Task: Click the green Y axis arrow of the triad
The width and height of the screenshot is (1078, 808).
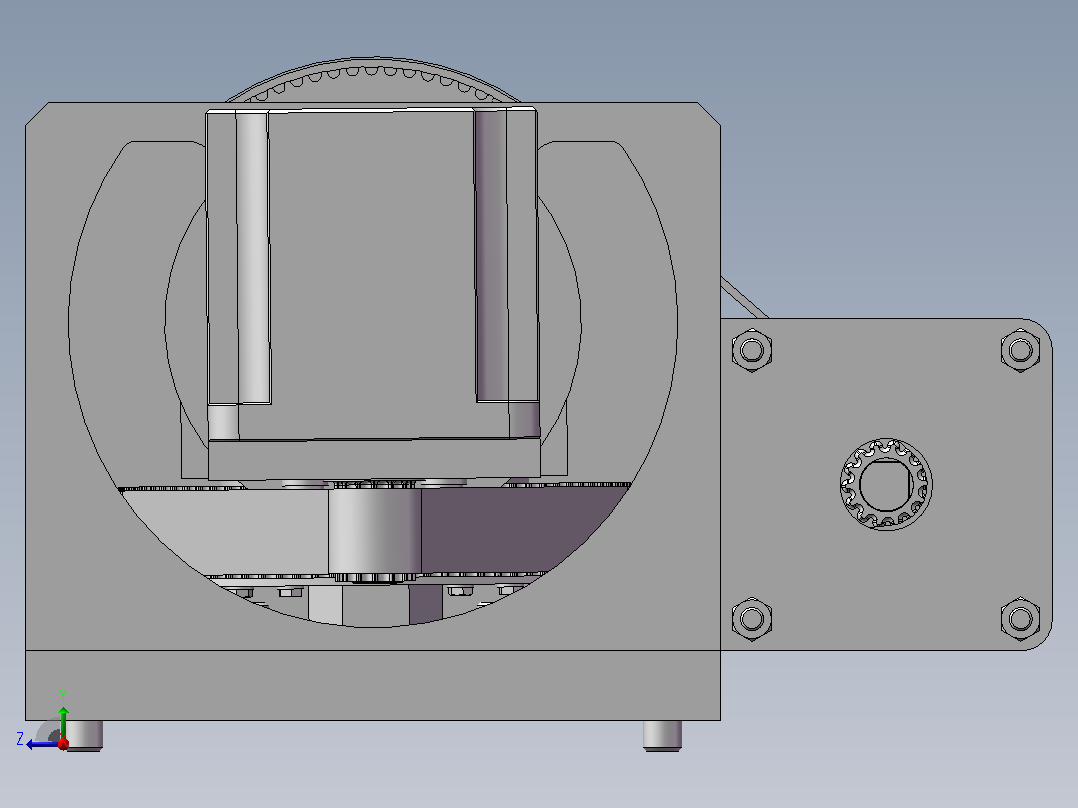Action: tap(63, 721)
